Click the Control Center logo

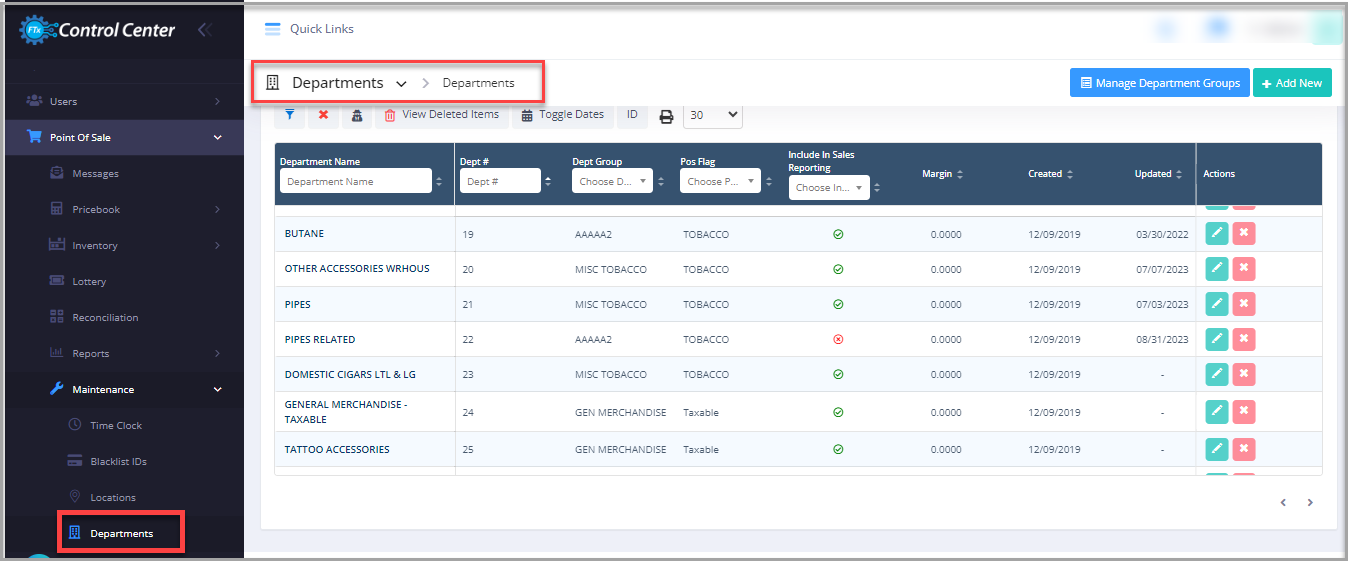(x=97, y=30)
